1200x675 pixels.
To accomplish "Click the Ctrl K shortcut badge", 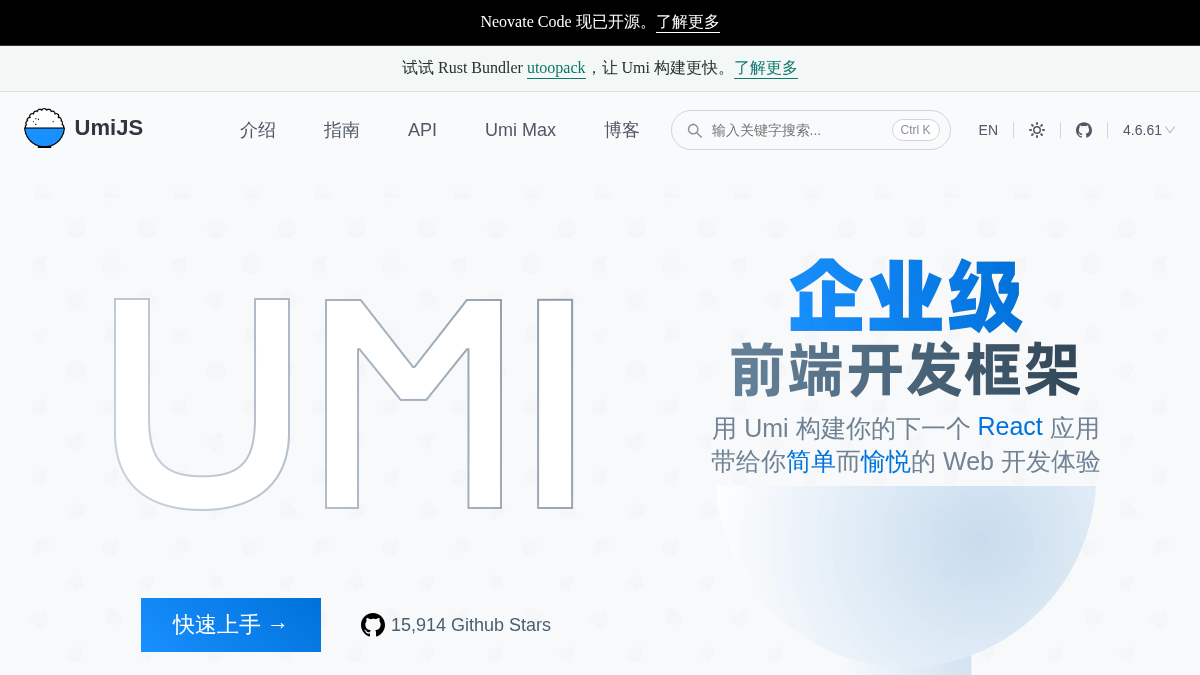I will pyautogui.click(x=916, y=130).
